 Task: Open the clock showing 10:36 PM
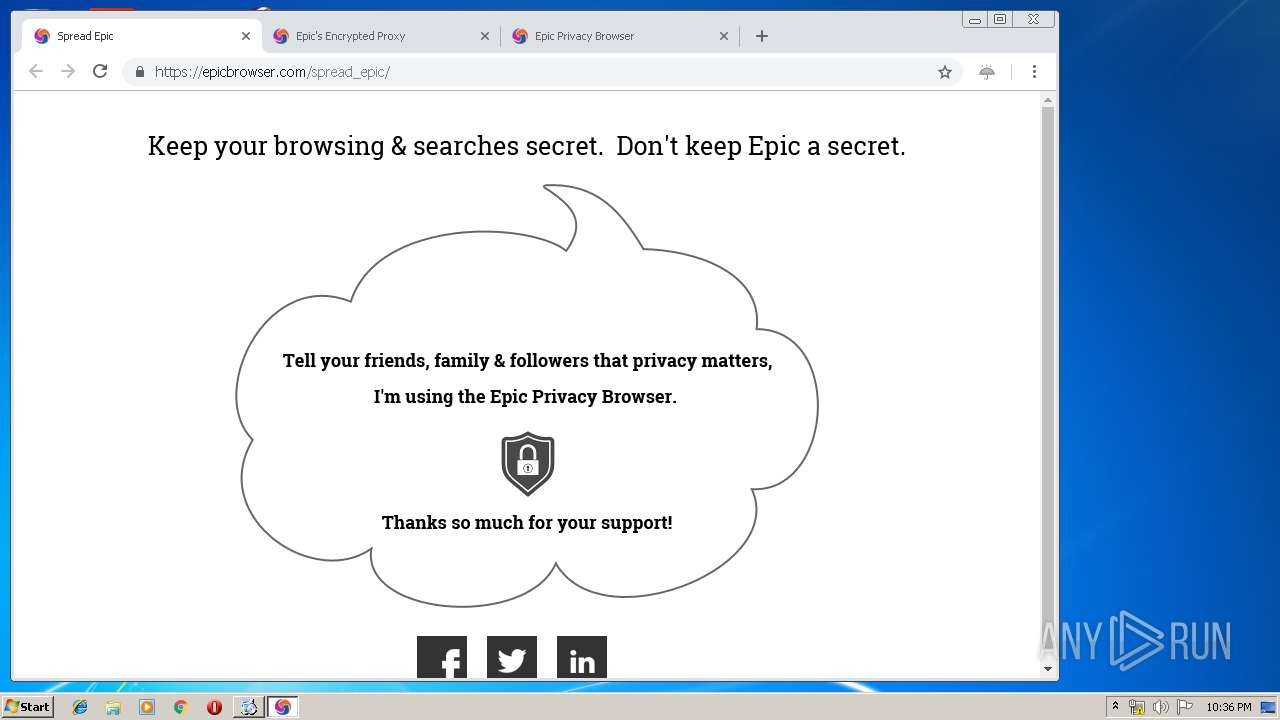pos(1229,707)
